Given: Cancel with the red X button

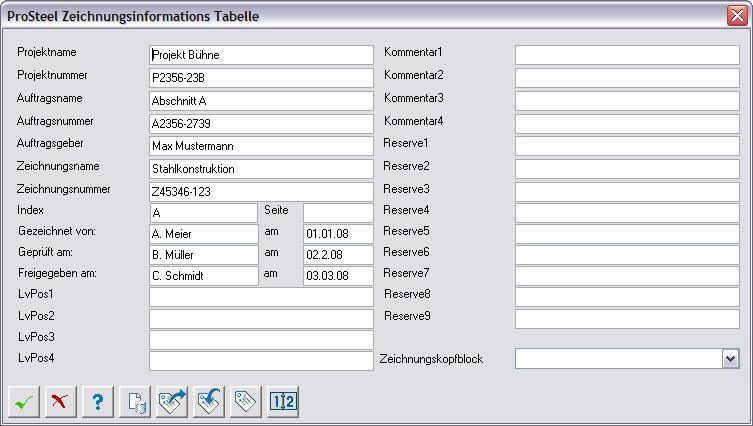Looking at the screenshot, I should pyautogui.click(x=61, y=402).
